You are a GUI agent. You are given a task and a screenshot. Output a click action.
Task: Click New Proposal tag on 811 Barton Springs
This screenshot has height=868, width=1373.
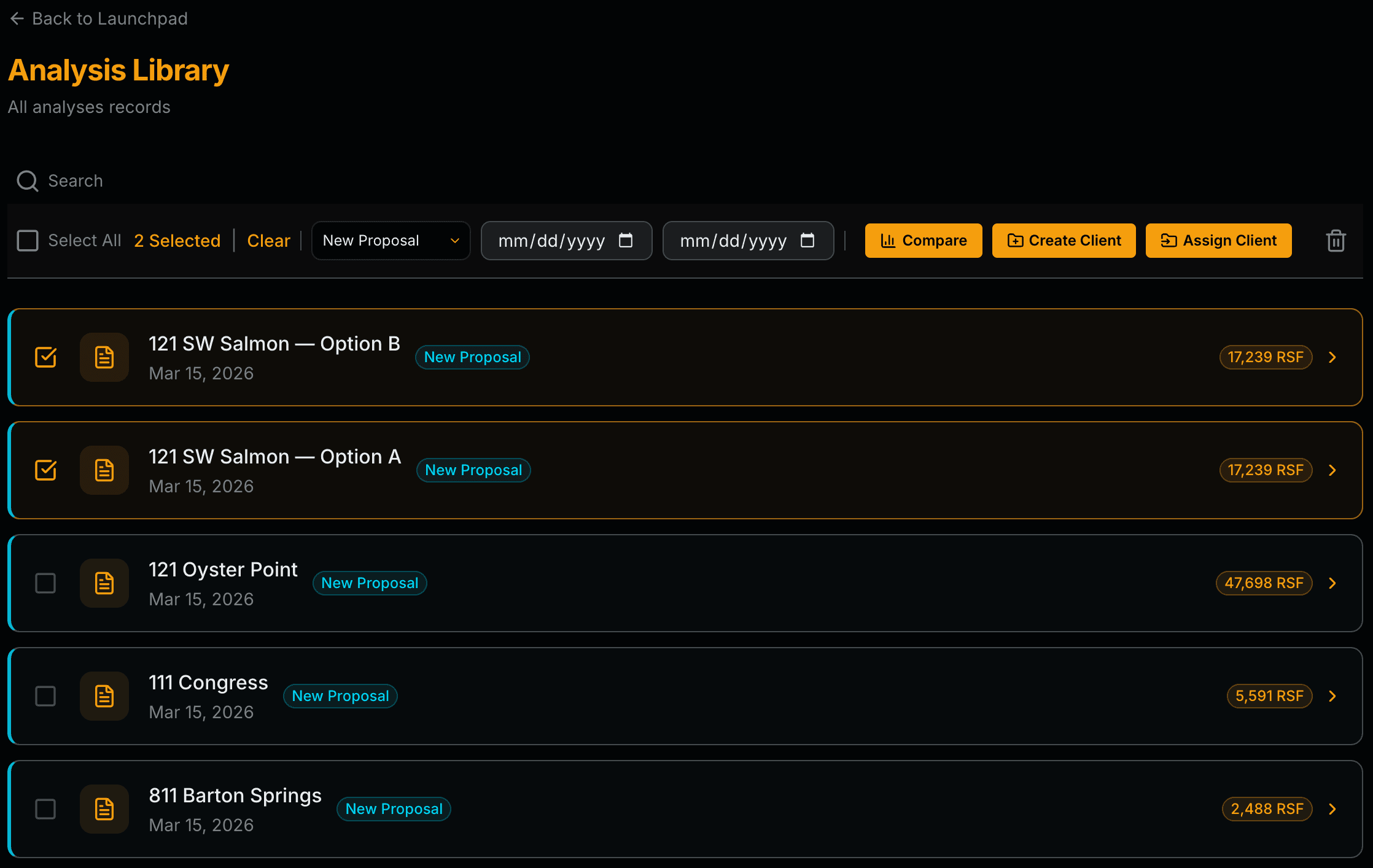[394, 809]
